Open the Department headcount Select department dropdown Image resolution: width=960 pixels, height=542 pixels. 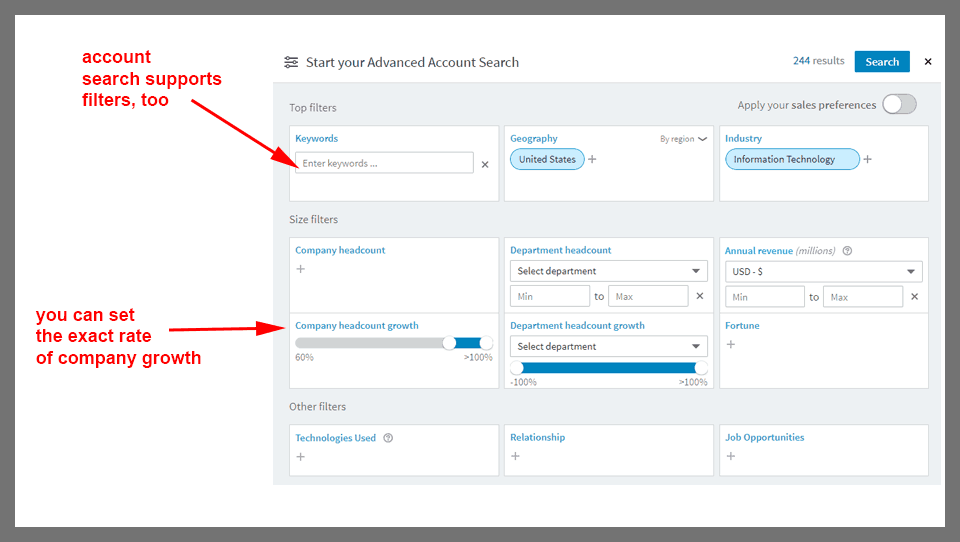608,271
